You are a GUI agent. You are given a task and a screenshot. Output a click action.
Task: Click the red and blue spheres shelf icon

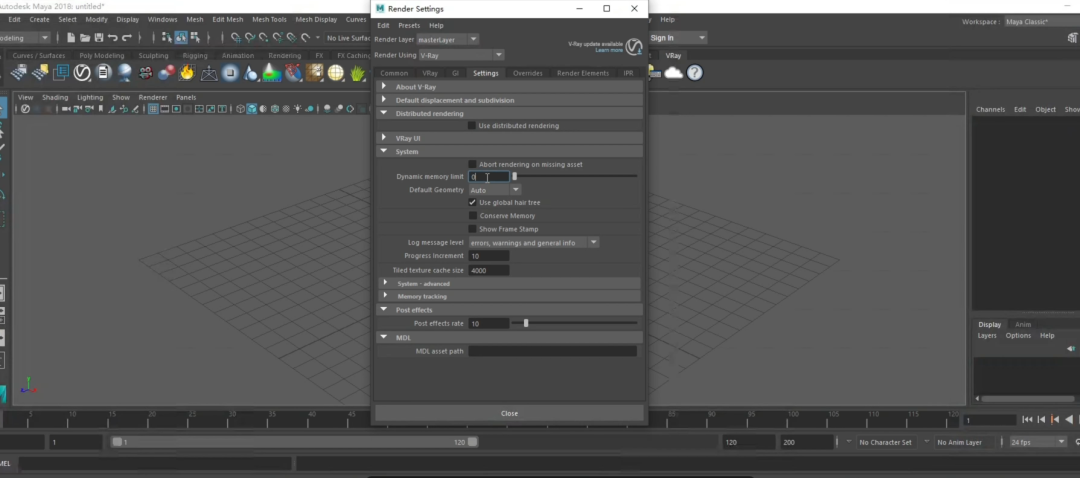(x=166, y=72)
